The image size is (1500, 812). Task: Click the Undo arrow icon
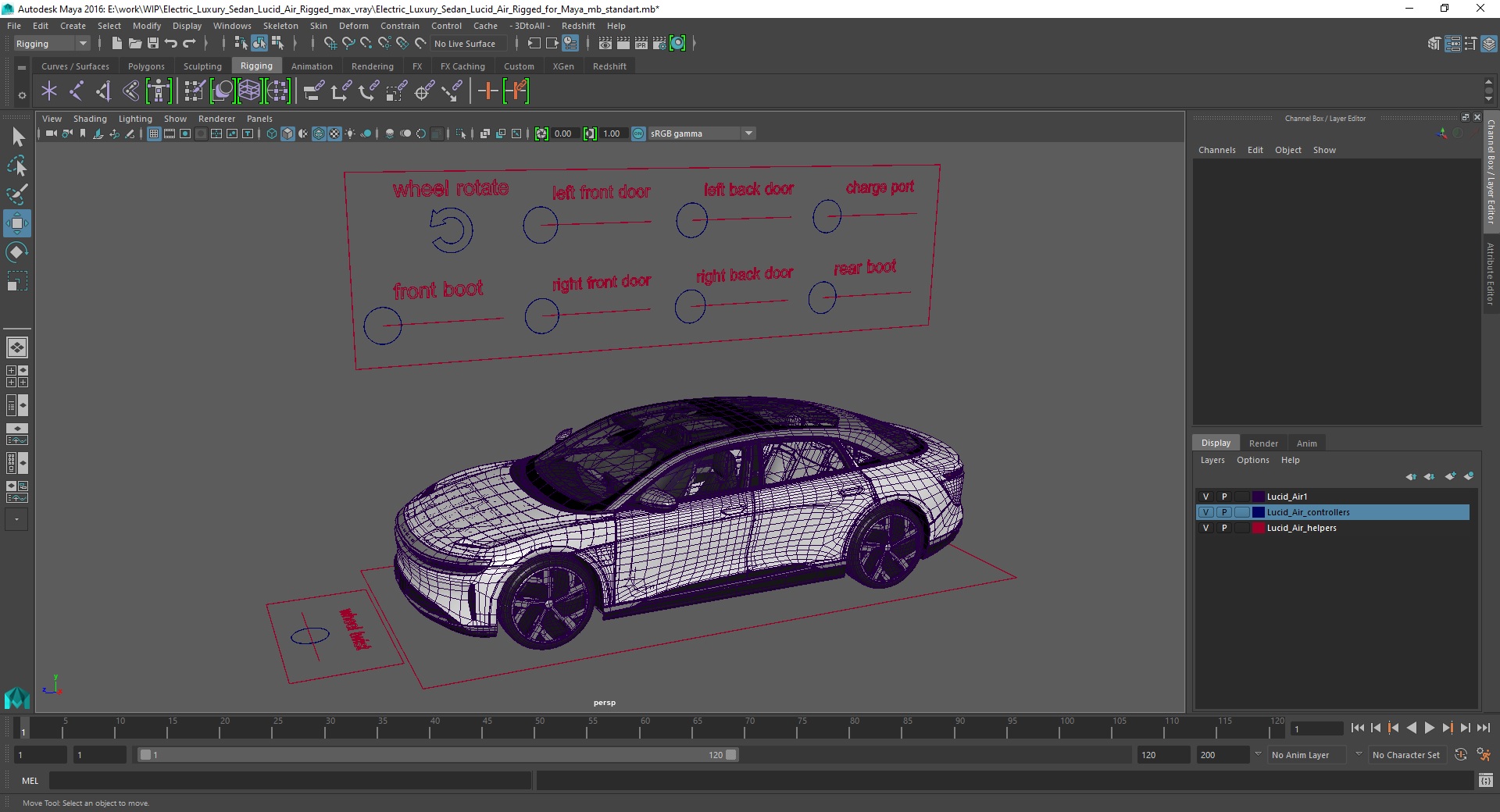(x=171, y=44)
